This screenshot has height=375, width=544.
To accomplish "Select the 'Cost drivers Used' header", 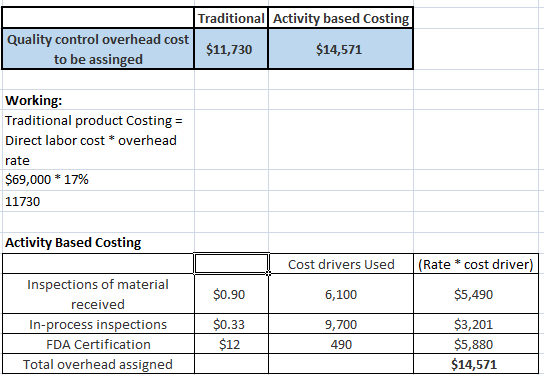I will pyautogui.click(x=341, y=264).
